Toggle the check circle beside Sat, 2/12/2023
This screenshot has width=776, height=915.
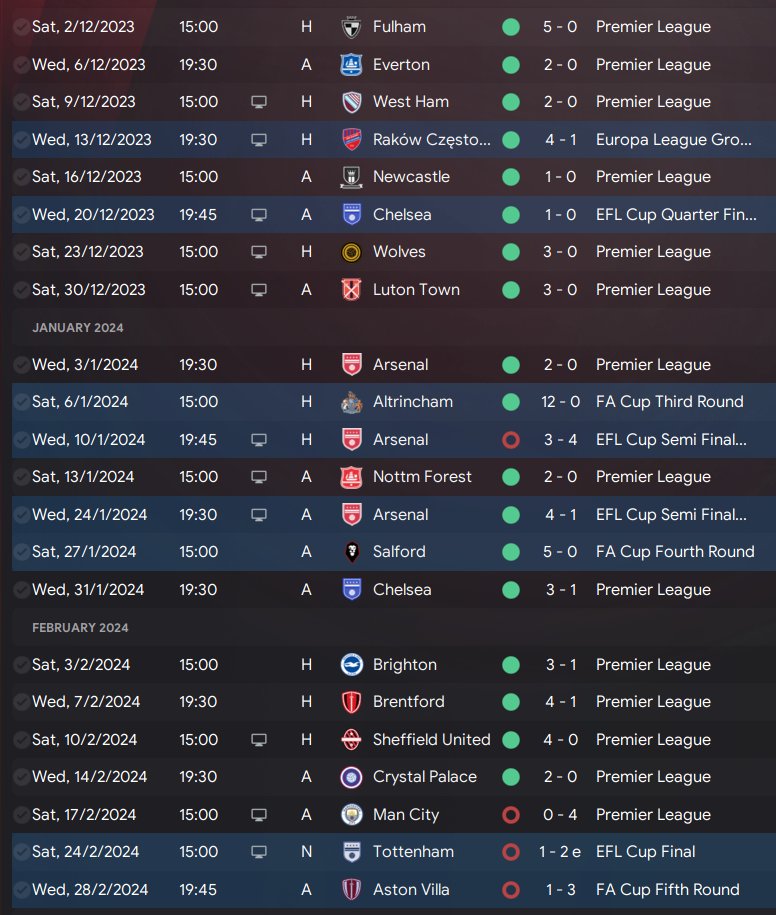click(21, 27)
